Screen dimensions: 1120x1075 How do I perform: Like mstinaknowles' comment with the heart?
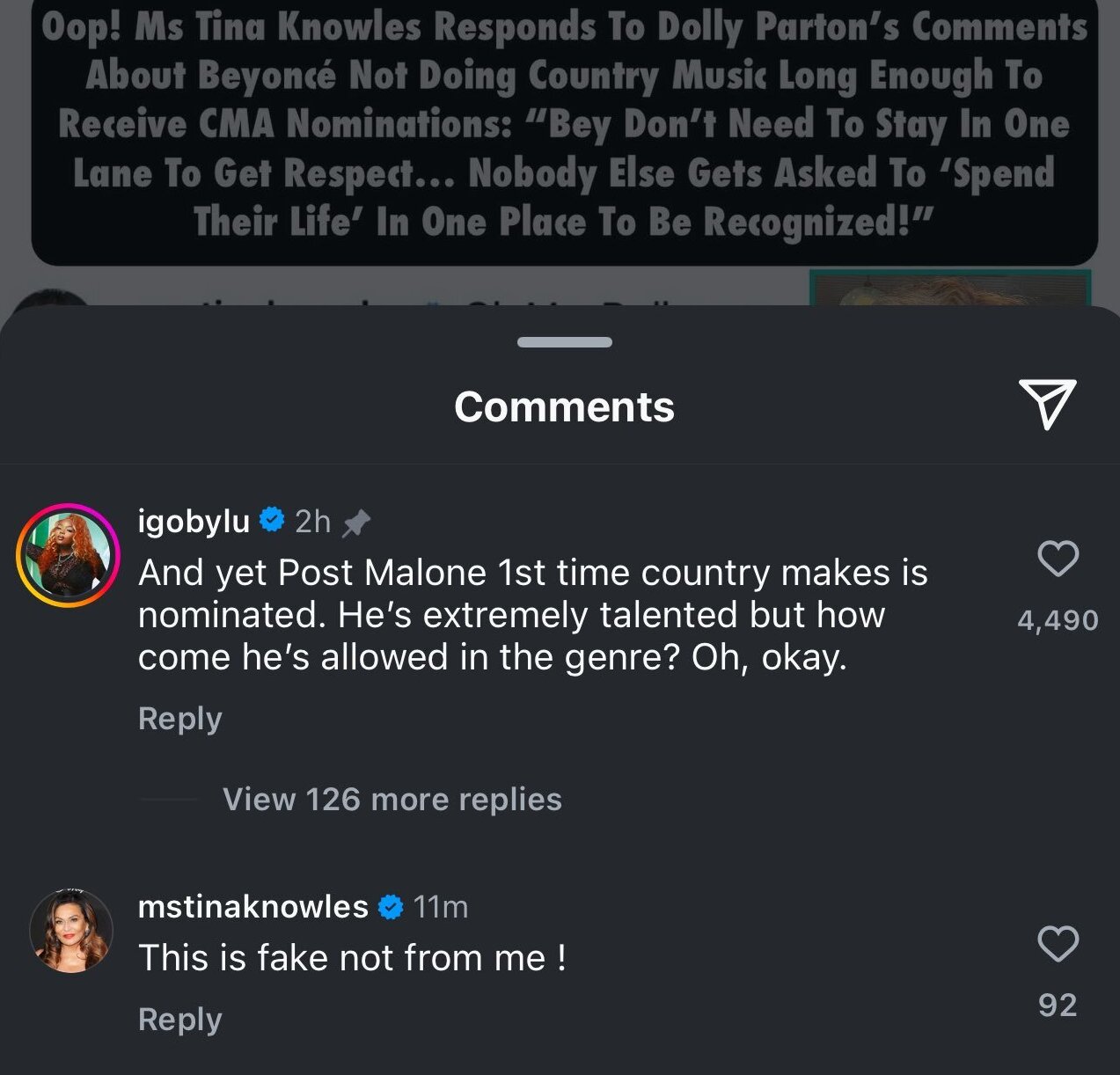click(x=1058, y=944)
